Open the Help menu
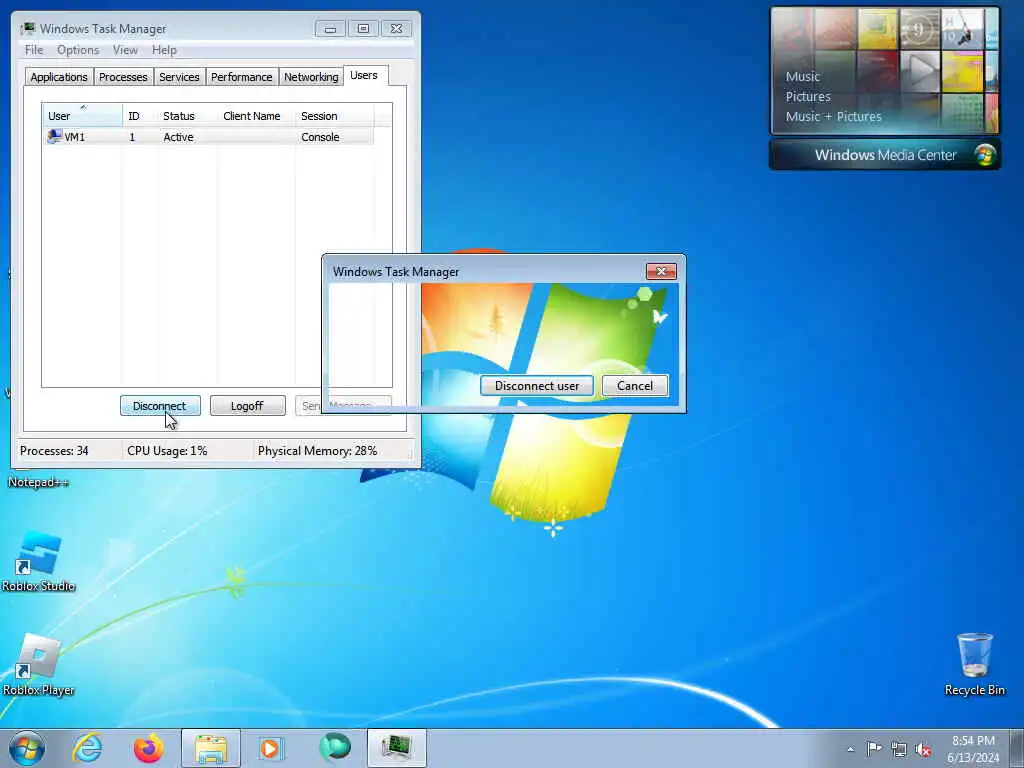The width and height of the screenshot is (1024, 768). click(164, 50)
